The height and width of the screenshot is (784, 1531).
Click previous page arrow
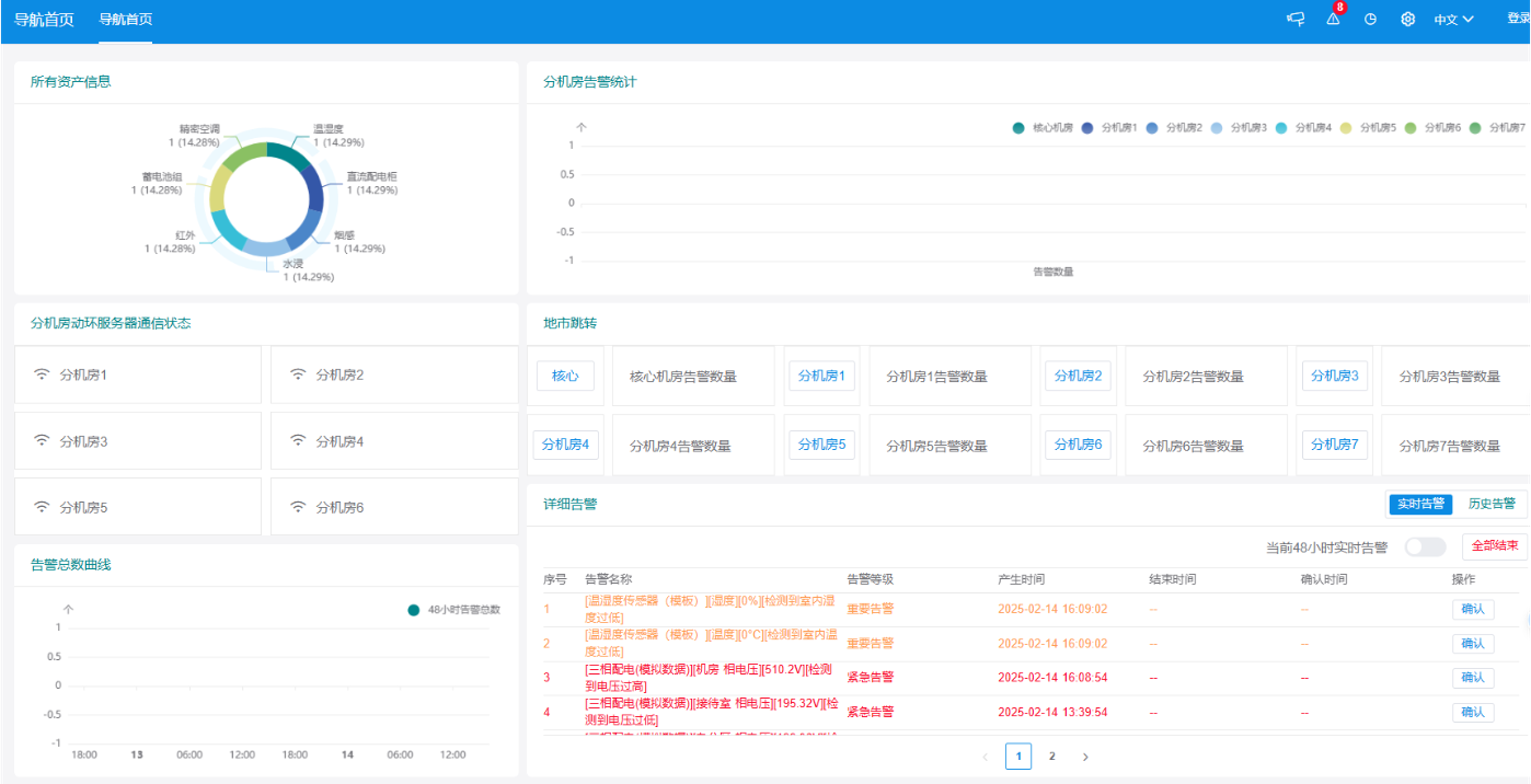(985, 757)
